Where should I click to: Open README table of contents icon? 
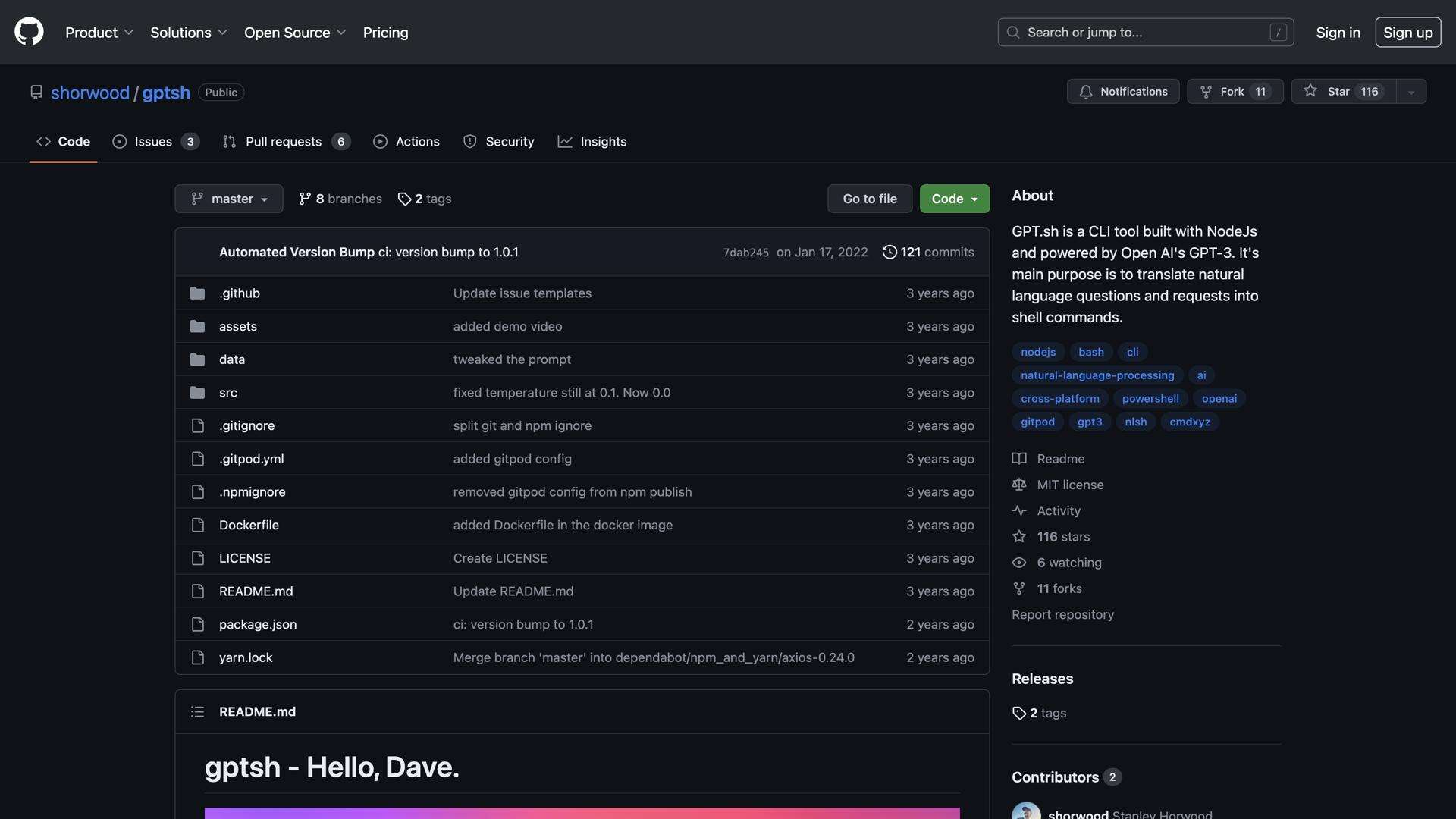click(197, 711)
